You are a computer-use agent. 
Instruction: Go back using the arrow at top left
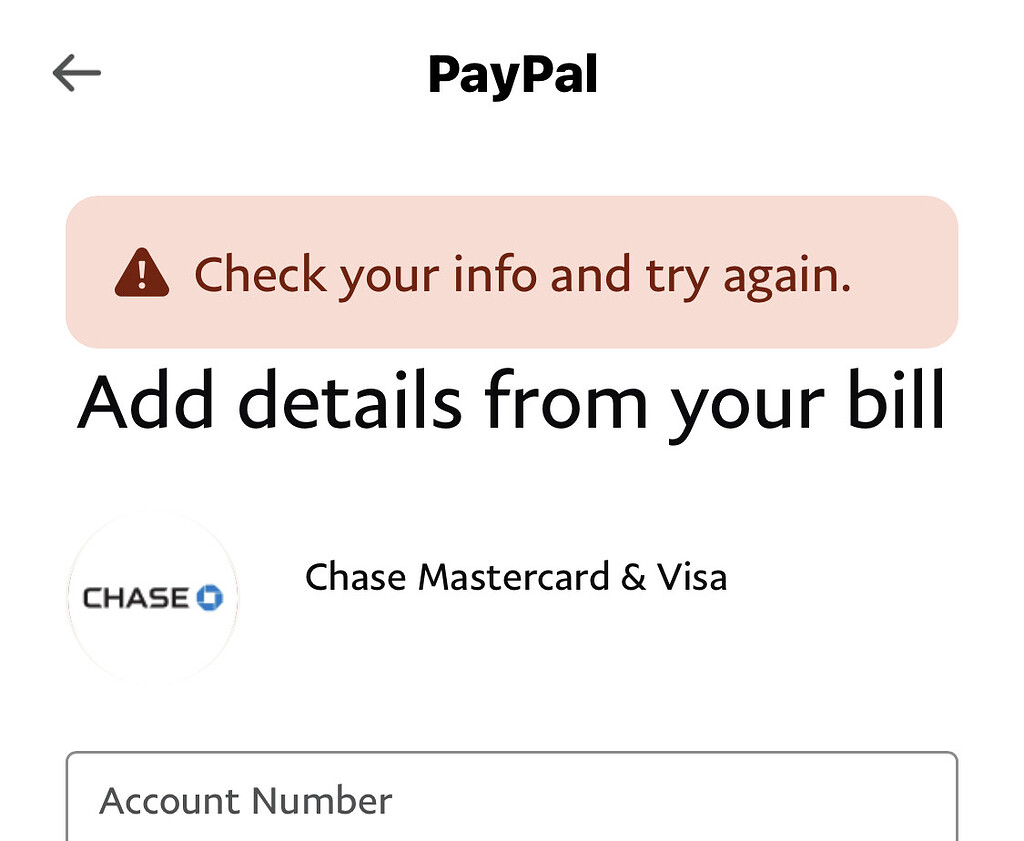point(75,71)
